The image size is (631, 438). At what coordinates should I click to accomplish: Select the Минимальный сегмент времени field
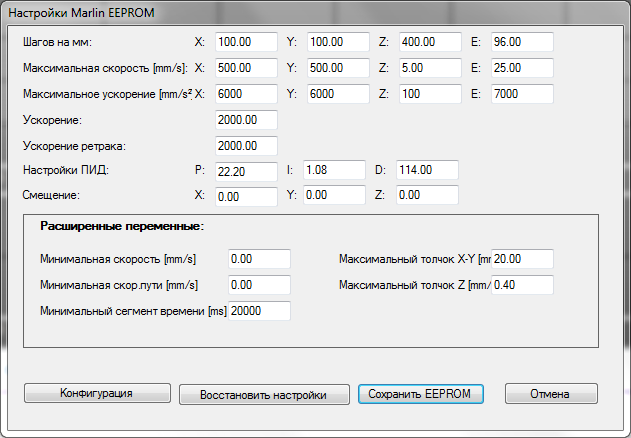(x=259, y=311)
